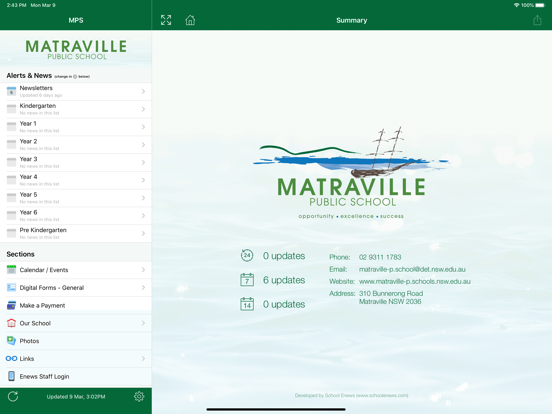This screenshot has width=552, height=414.
Task: Click the Our School building icon
Action: [11, 323]
